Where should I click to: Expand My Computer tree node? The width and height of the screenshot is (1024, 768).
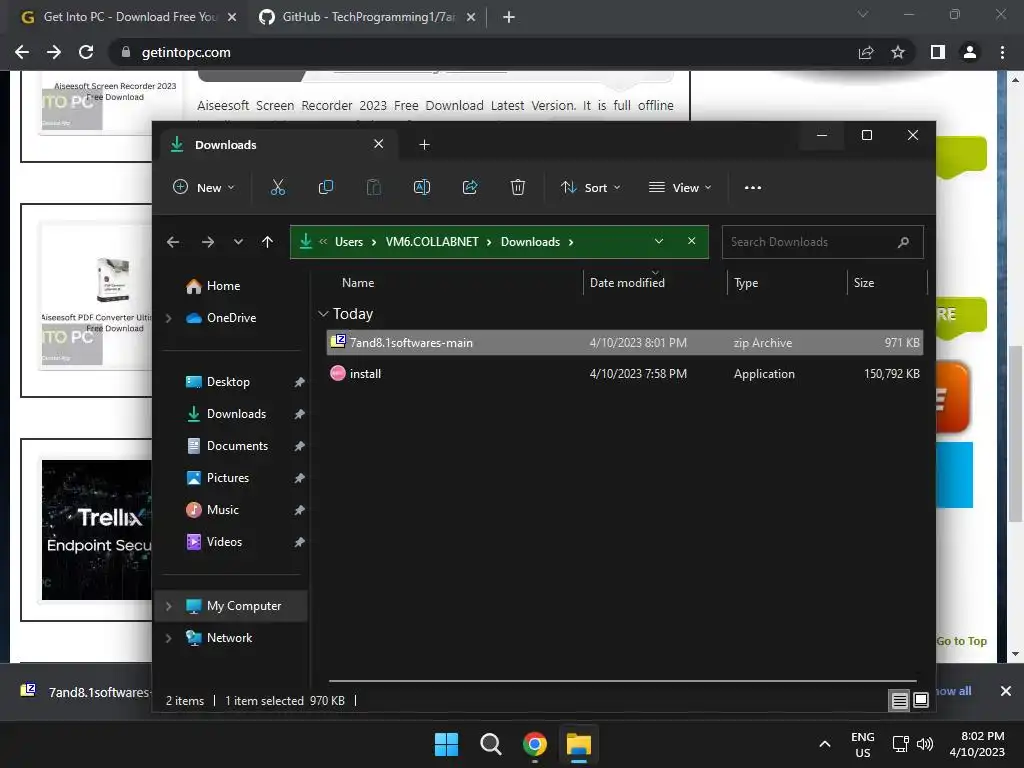[x=168, y=606]
